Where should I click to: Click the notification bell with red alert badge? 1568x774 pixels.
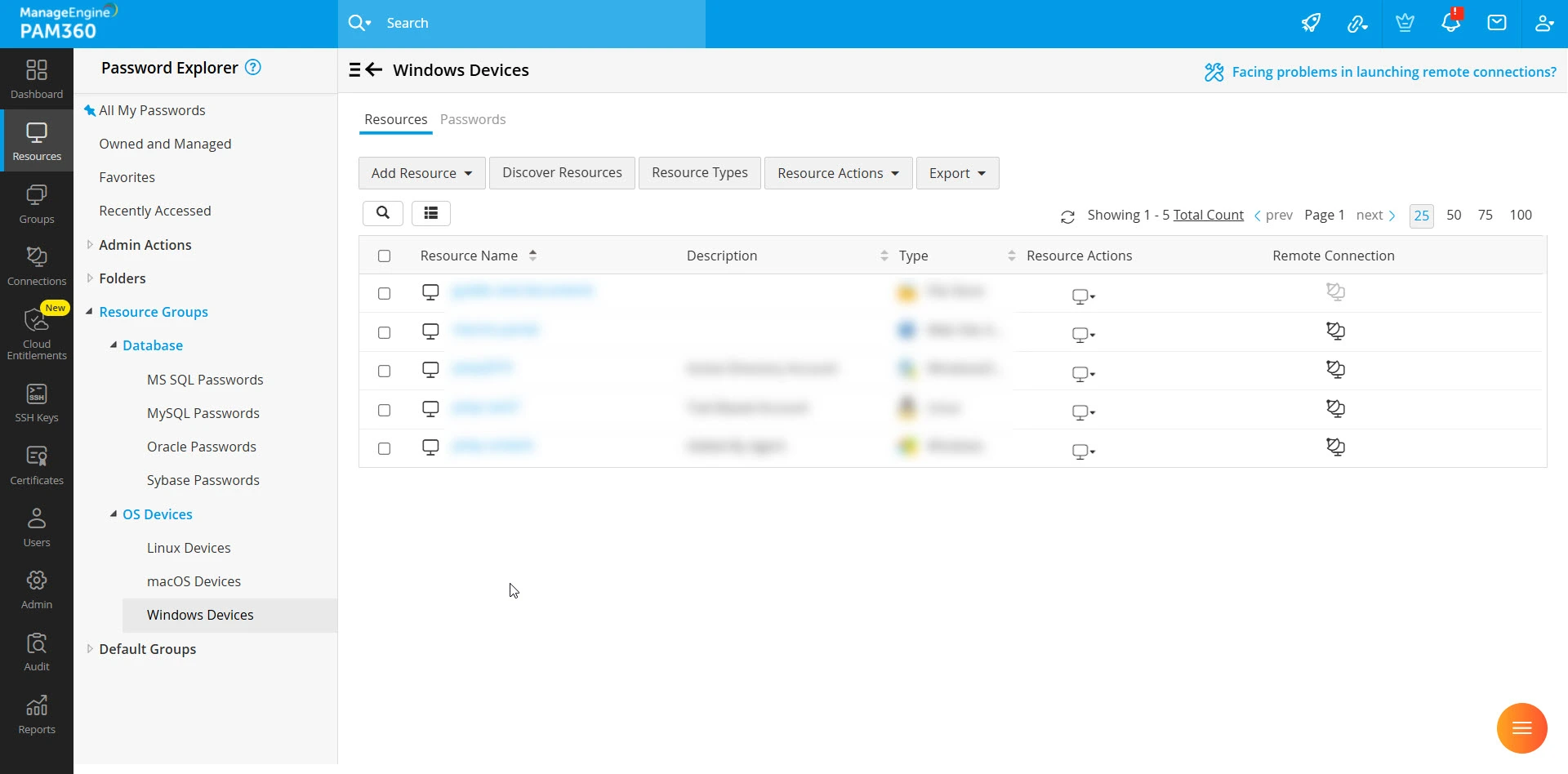[x=1450, y=22]
